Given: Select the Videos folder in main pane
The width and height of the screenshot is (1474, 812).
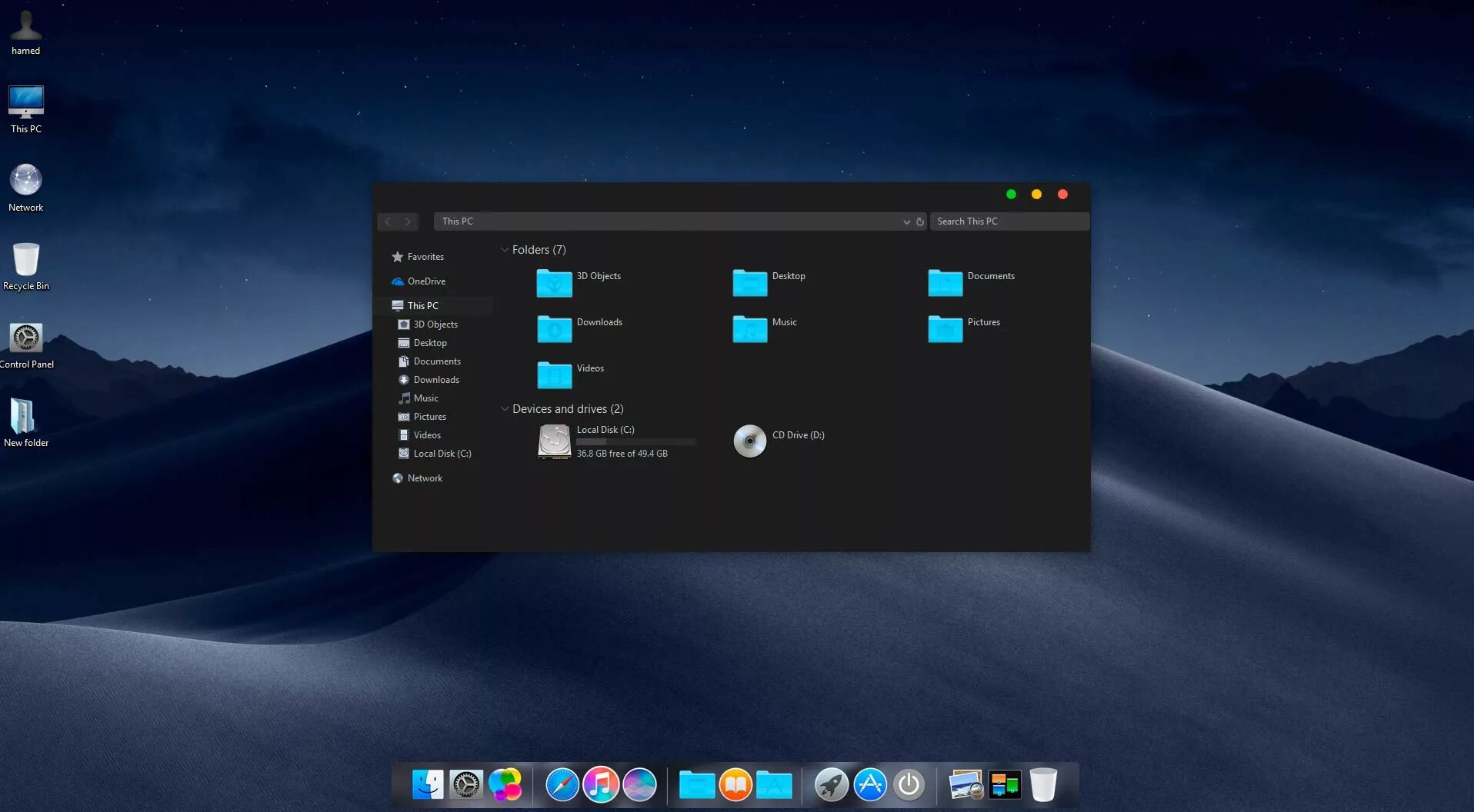Looking at the screenshot, I should tap(571, 375).
